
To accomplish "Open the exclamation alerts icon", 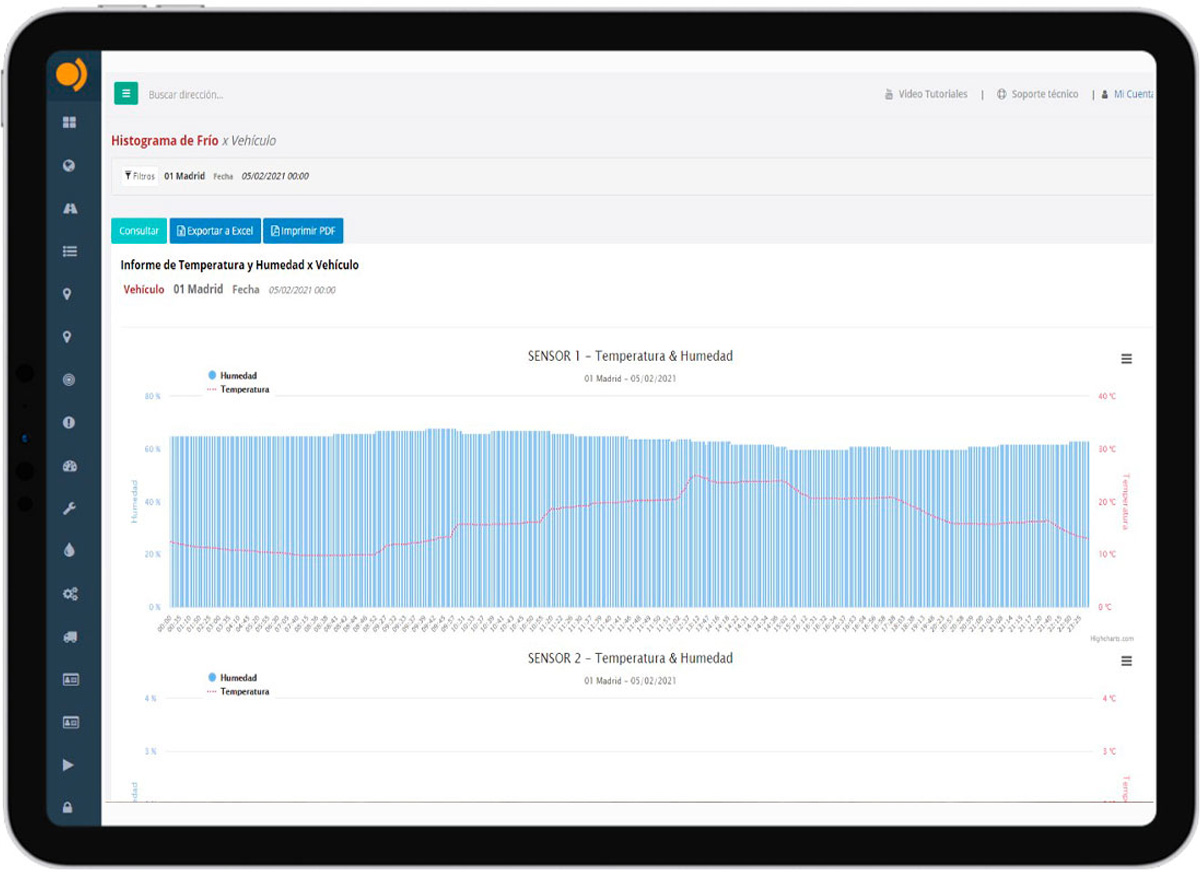I will (x=69, y=423).
